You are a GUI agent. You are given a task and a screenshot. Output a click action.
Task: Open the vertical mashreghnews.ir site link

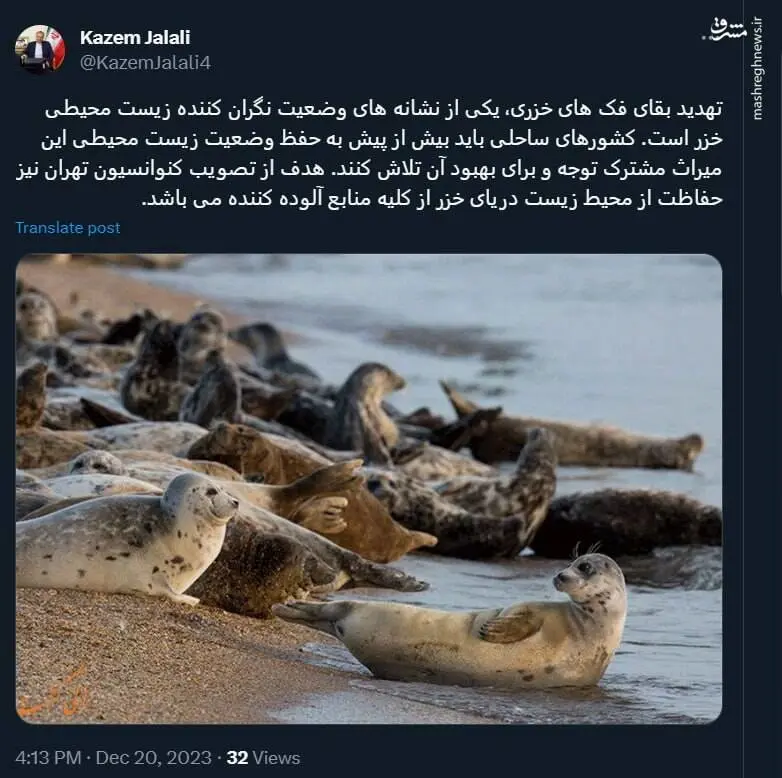[x=757, y=68]
